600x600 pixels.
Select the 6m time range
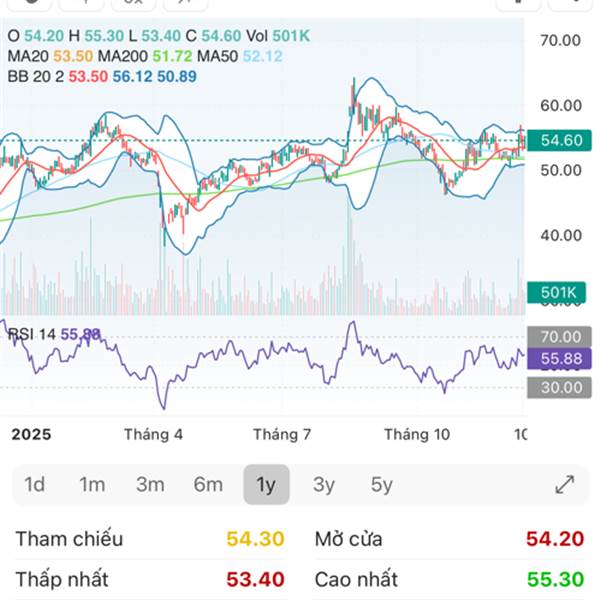pos(208,485)
